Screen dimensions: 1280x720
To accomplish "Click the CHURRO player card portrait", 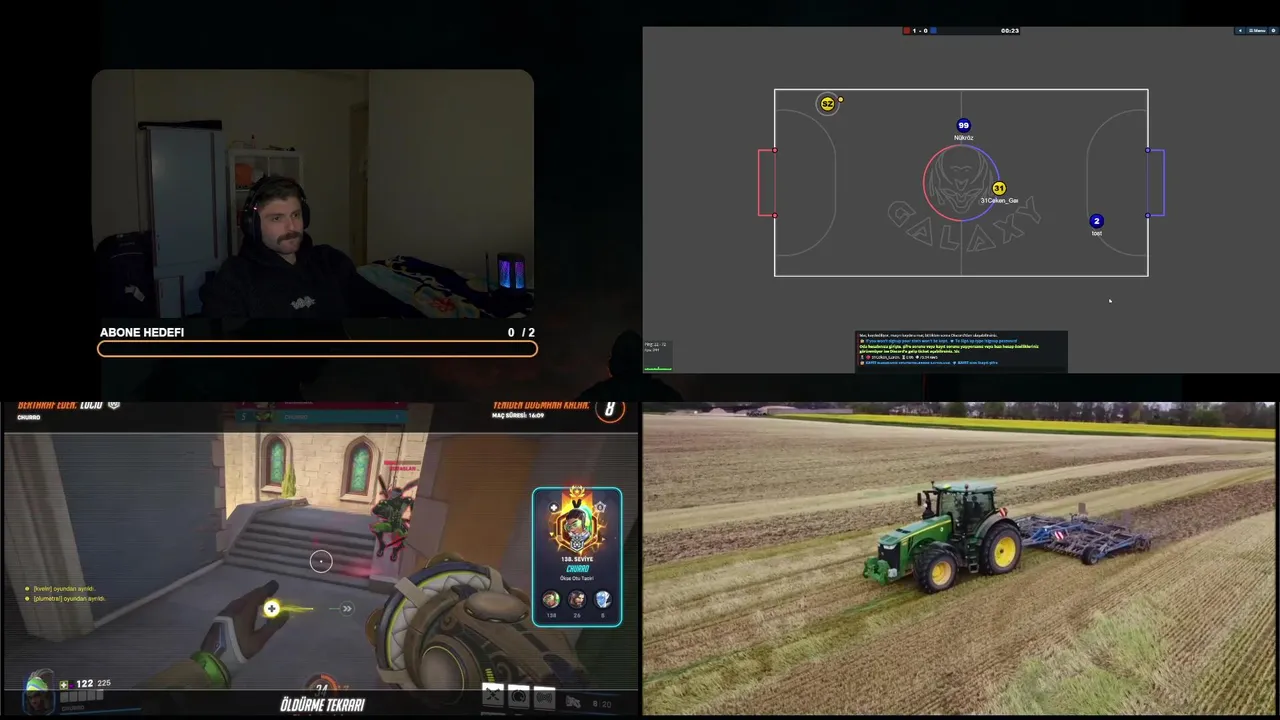I will pos(576,530).
